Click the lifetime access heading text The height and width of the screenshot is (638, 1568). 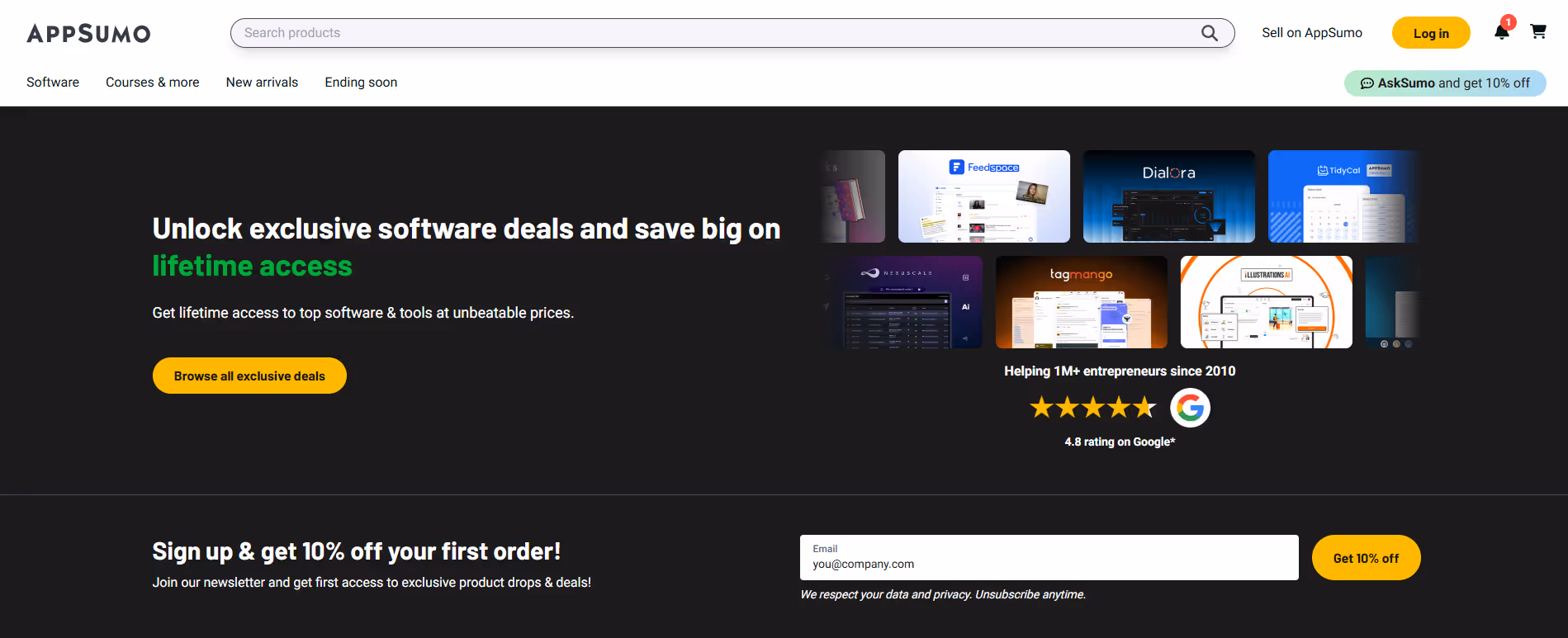point(252,266)
